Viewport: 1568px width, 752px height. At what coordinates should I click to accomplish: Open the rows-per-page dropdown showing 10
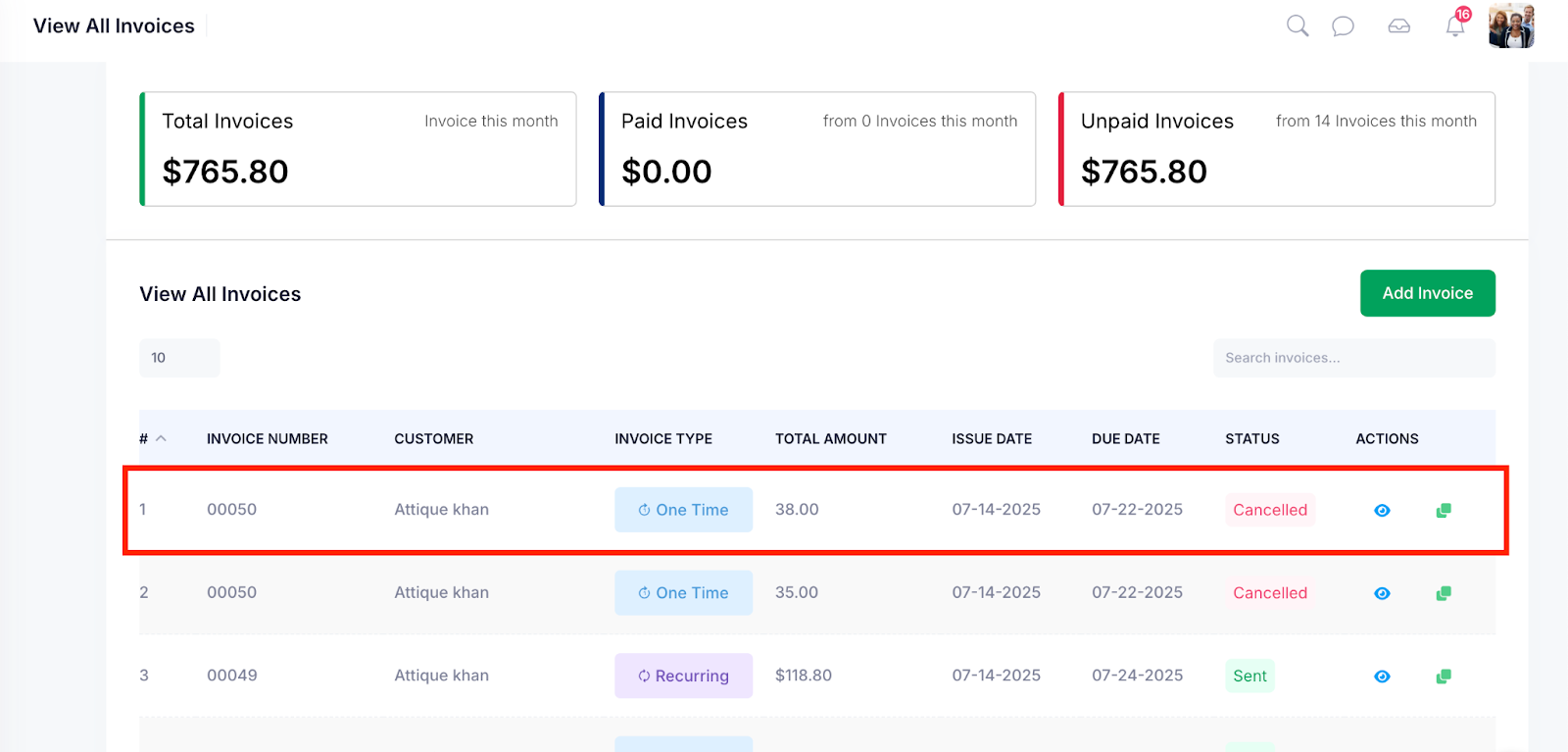(179, 358)
